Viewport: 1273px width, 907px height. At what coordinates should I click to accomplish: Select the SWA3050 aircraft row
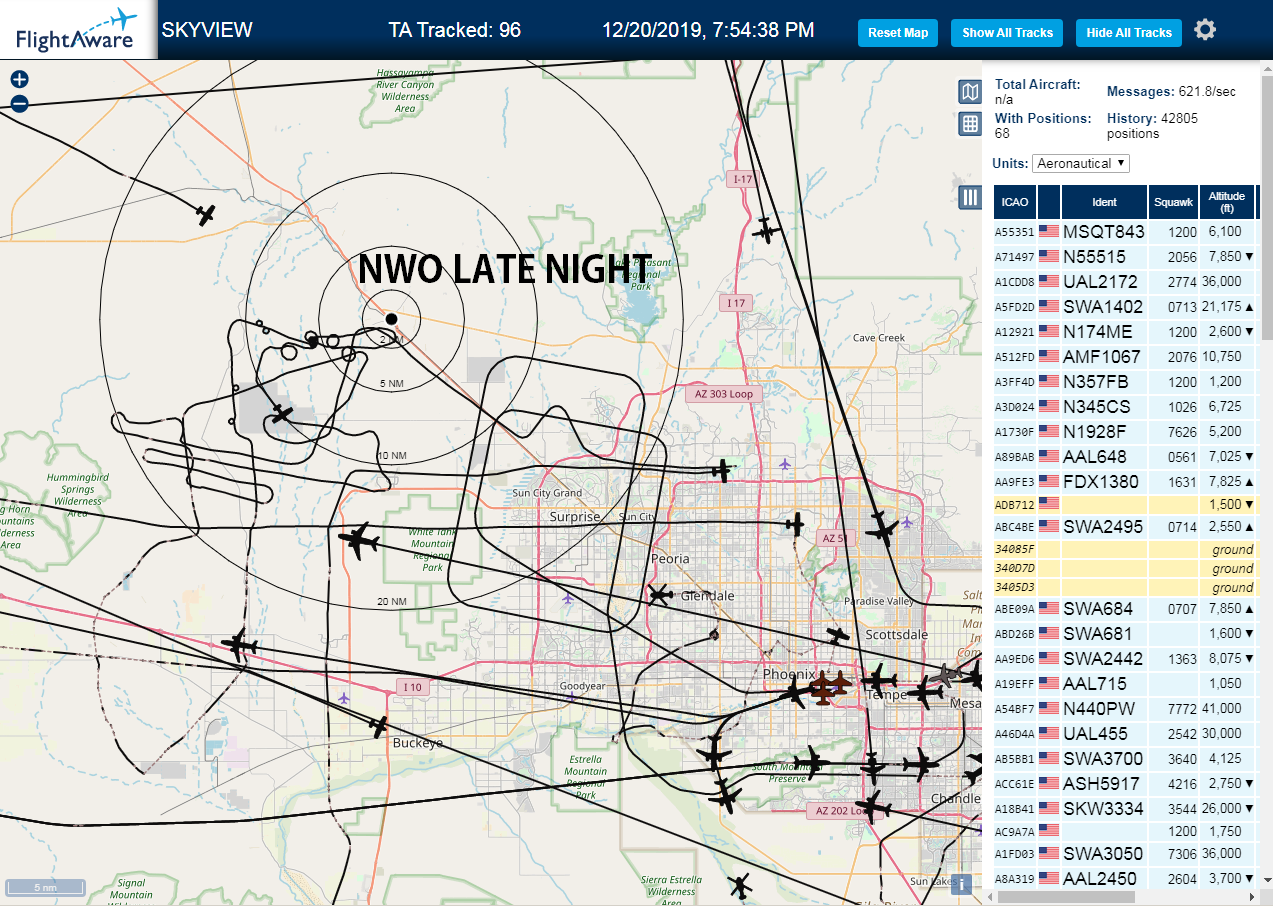(1124, 854)
